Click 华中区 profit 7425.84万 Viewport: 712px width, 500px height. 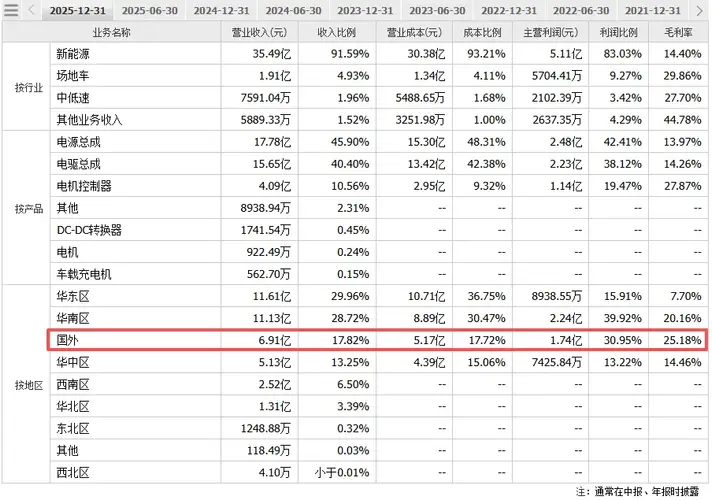pyautogui.click(x=556, y=362)
